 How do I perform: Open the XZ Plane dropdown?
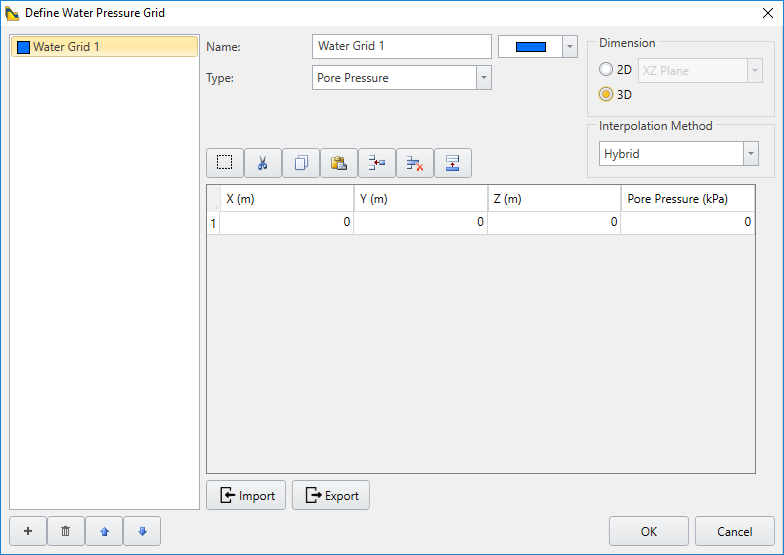tap(700, 70)
